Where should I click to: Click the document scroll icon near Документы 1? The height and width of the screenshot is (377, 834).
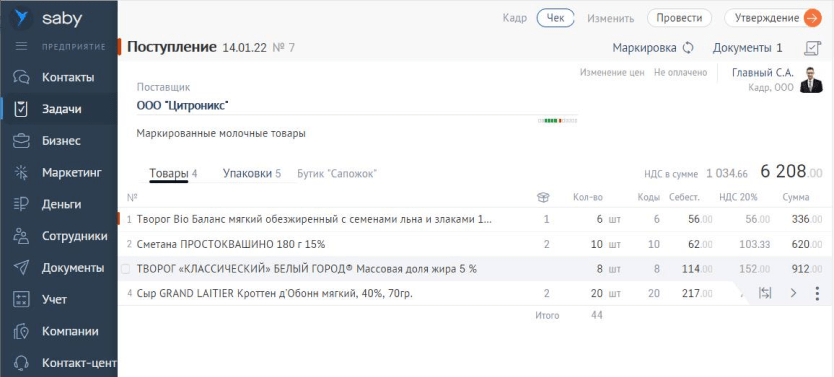click(812, 48)
